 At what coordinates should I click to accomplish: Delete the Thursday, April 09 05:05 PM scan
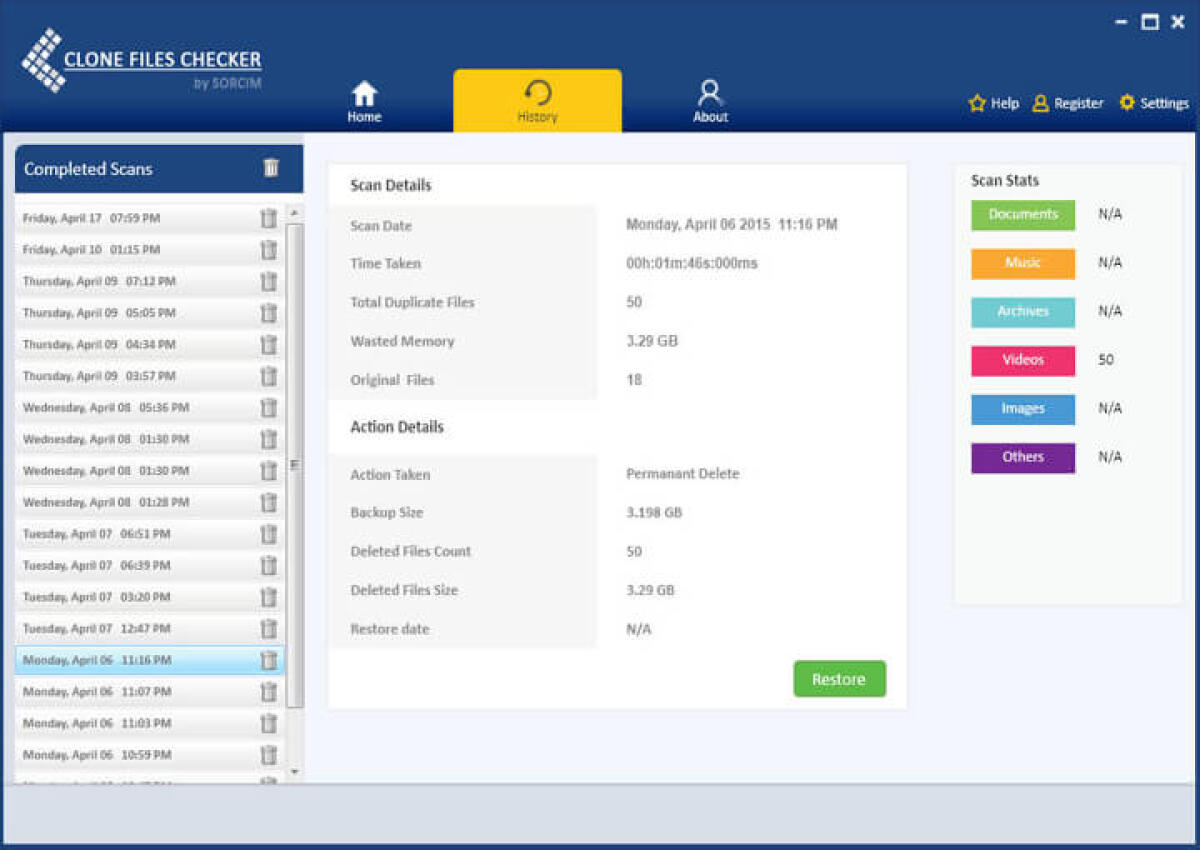tap(268, 313)
